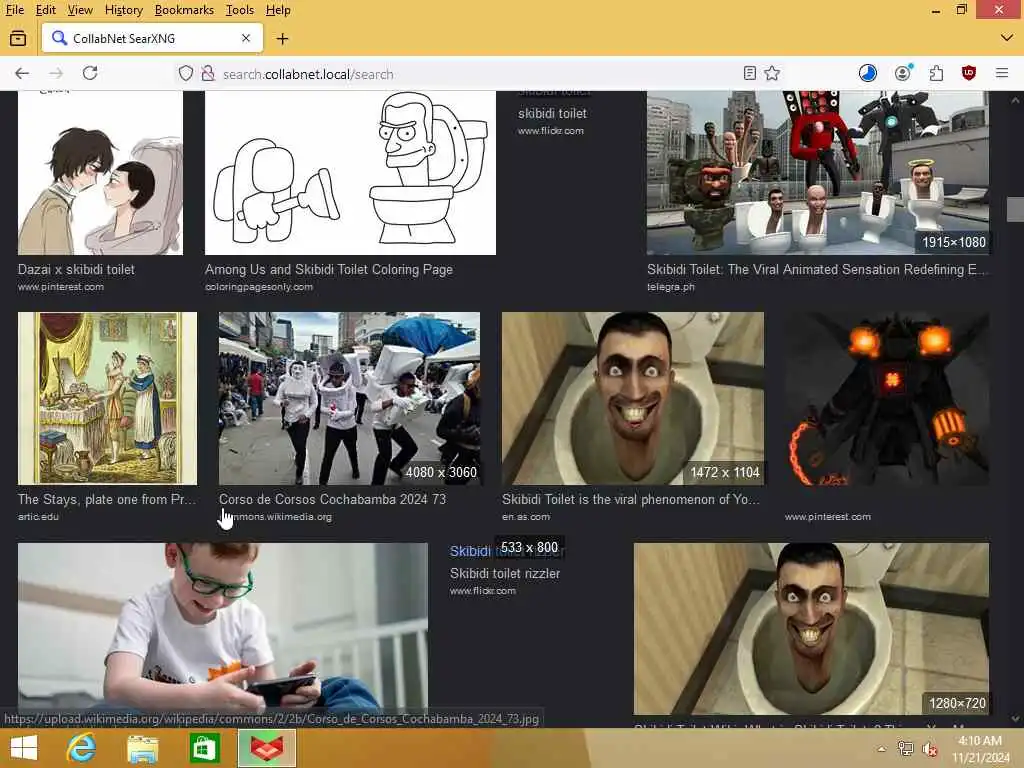Open Dazai x skibidi toilet thumbnail
This screenshot has width=1024, height=768.
[x=101, y=172]
